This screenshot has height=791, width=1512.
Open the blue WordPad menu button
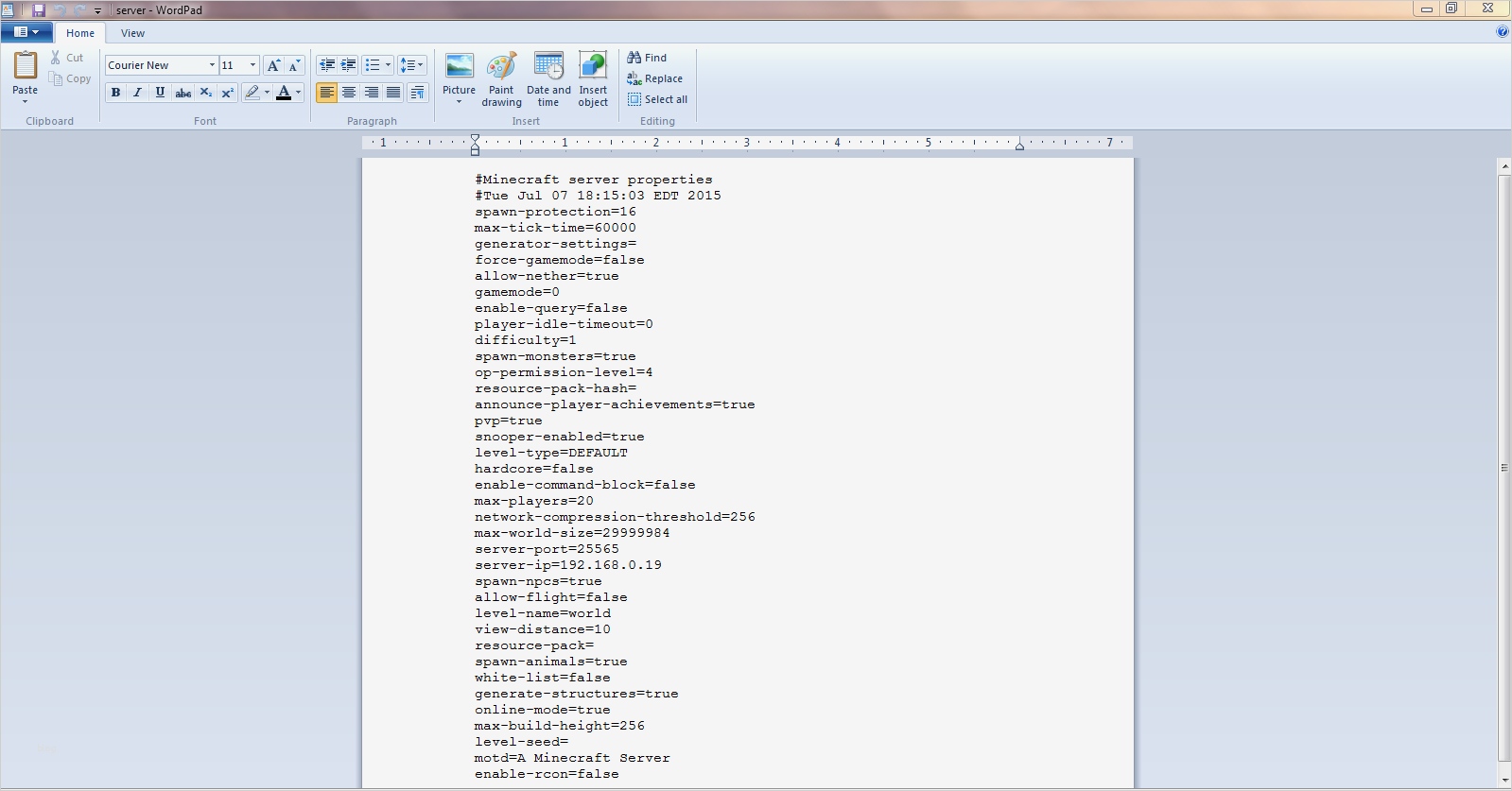point(26,32)
